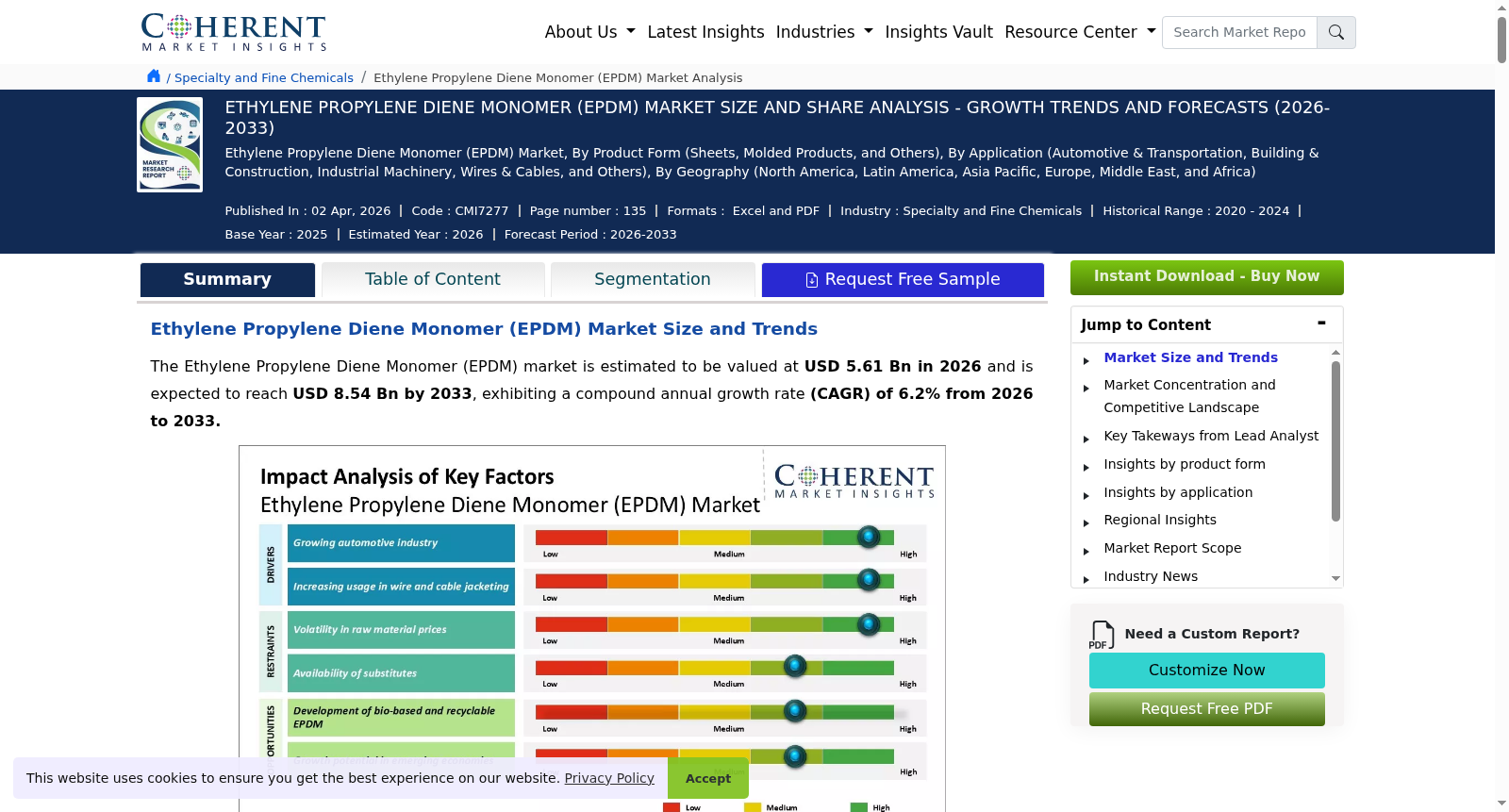The image size is (1509, 812).
Task: Switch to the Table of Content tab
Action: point(433,279)
